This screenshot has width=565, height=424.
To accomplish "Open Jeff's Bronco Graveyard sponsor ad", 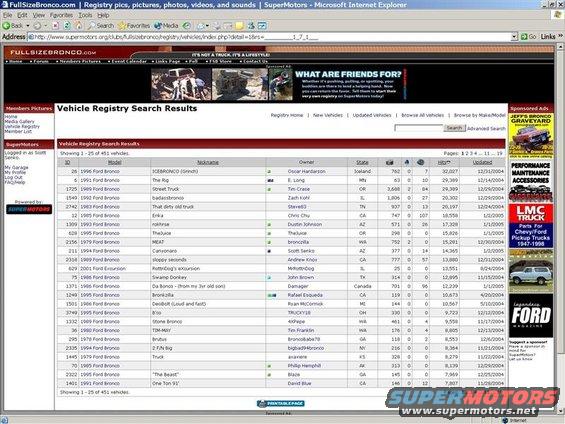I will pos(531,136).
